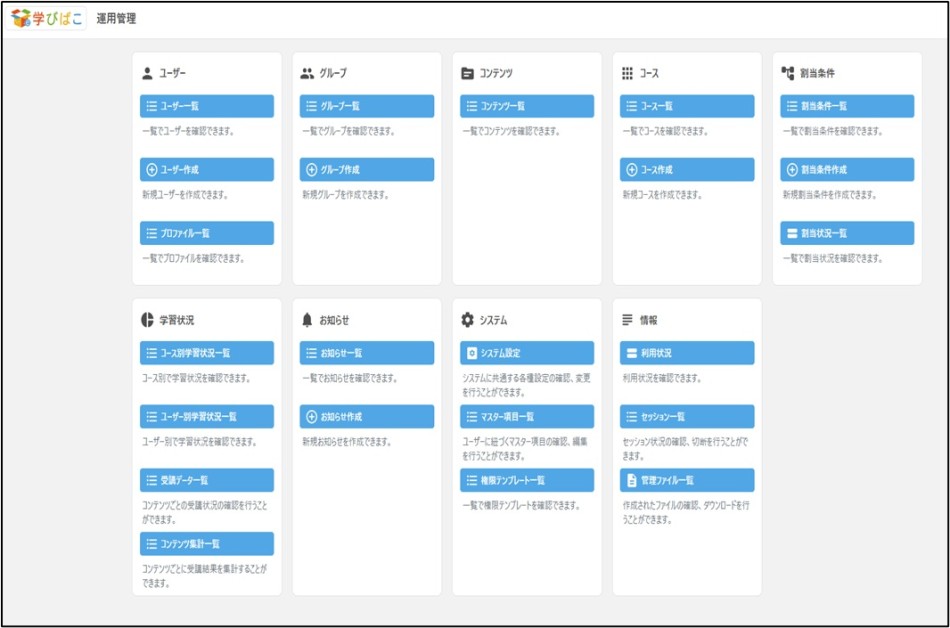Click the 運用管理 header title
Image resolution: width=950 pixels, height=628 pixels.
click(117, 19)
